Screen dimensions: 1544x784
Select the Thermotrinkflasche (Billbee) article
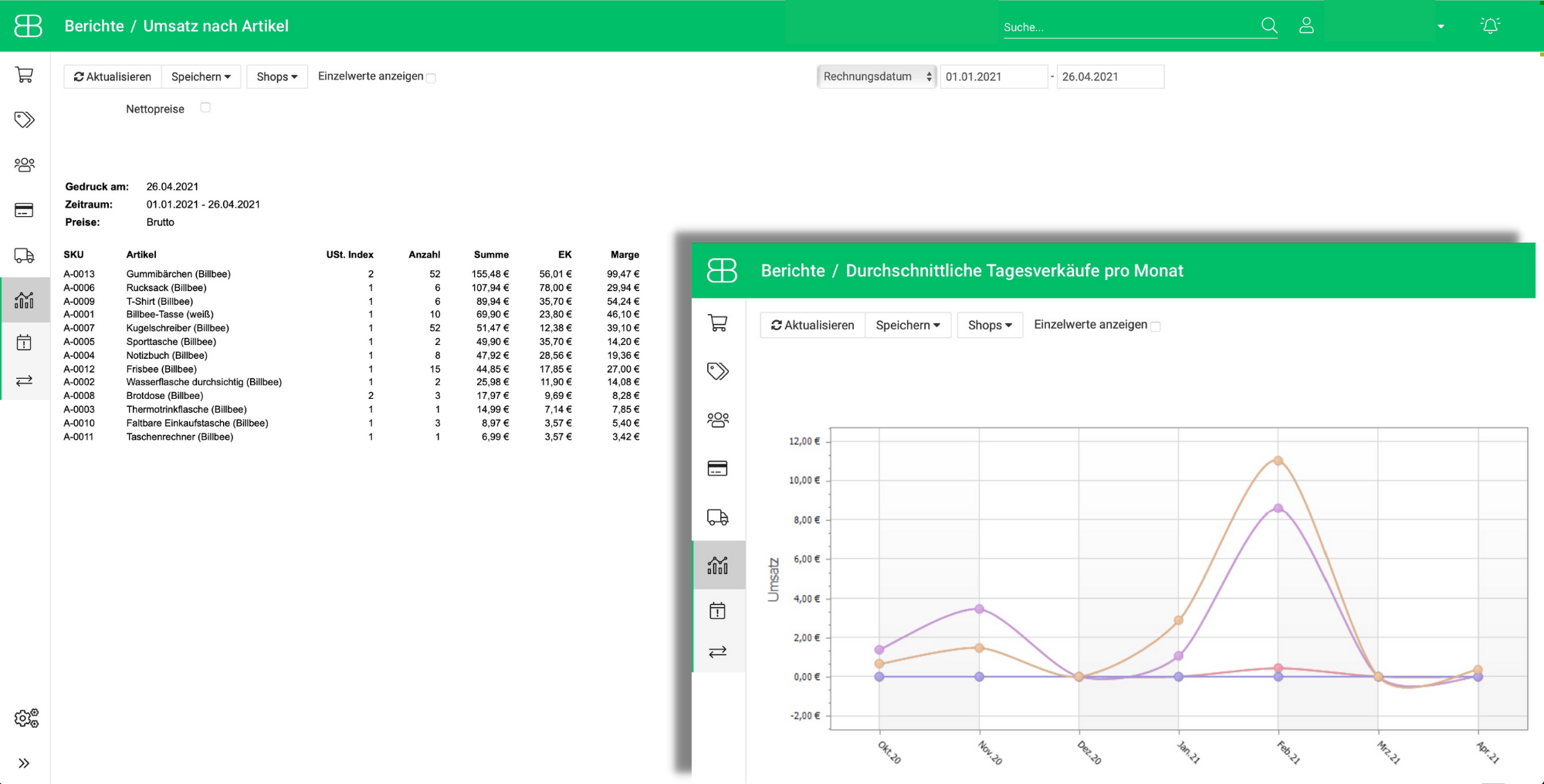point(187,410)
